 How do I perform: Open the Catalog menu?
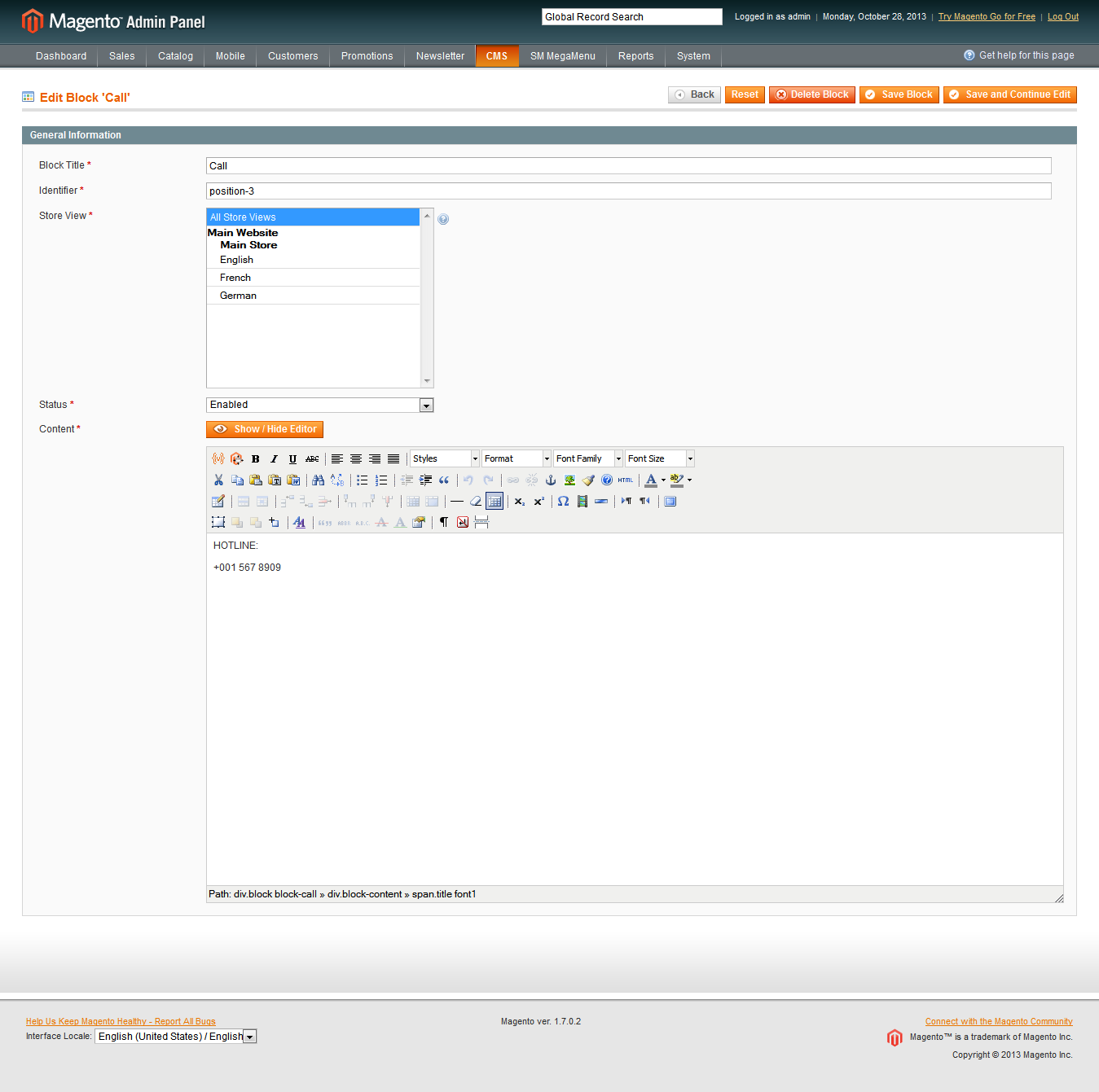pyautogui.click(x=176, y=56)
